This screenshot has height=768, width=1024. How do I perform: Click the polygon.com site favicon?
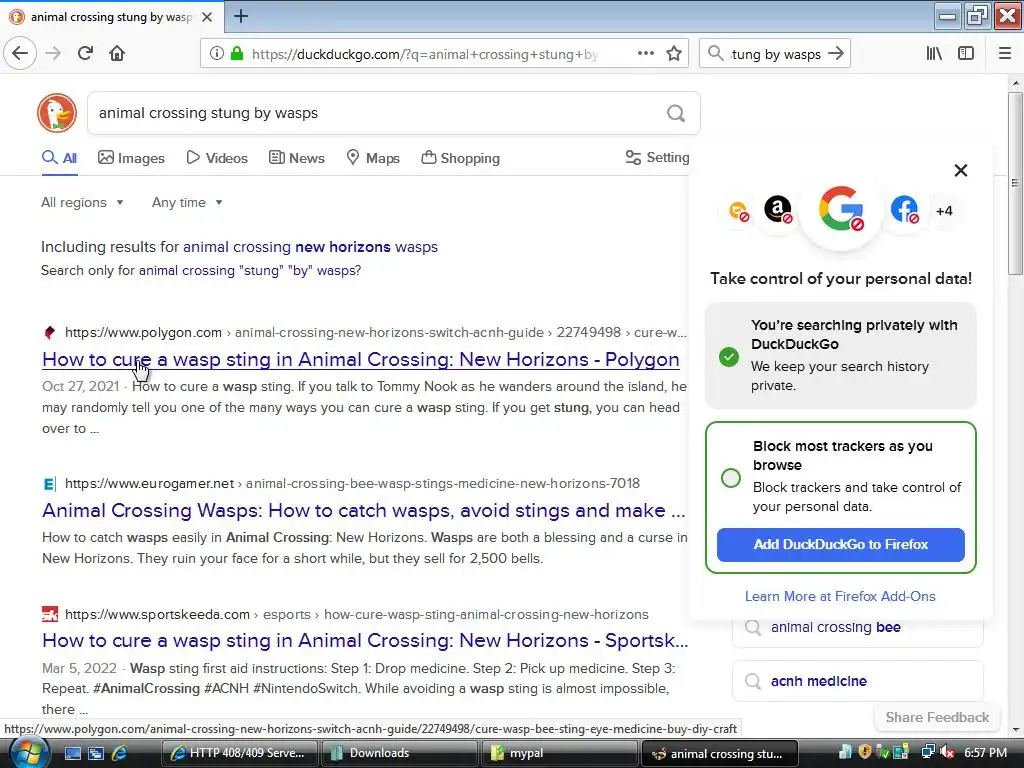tap(50, 332)
